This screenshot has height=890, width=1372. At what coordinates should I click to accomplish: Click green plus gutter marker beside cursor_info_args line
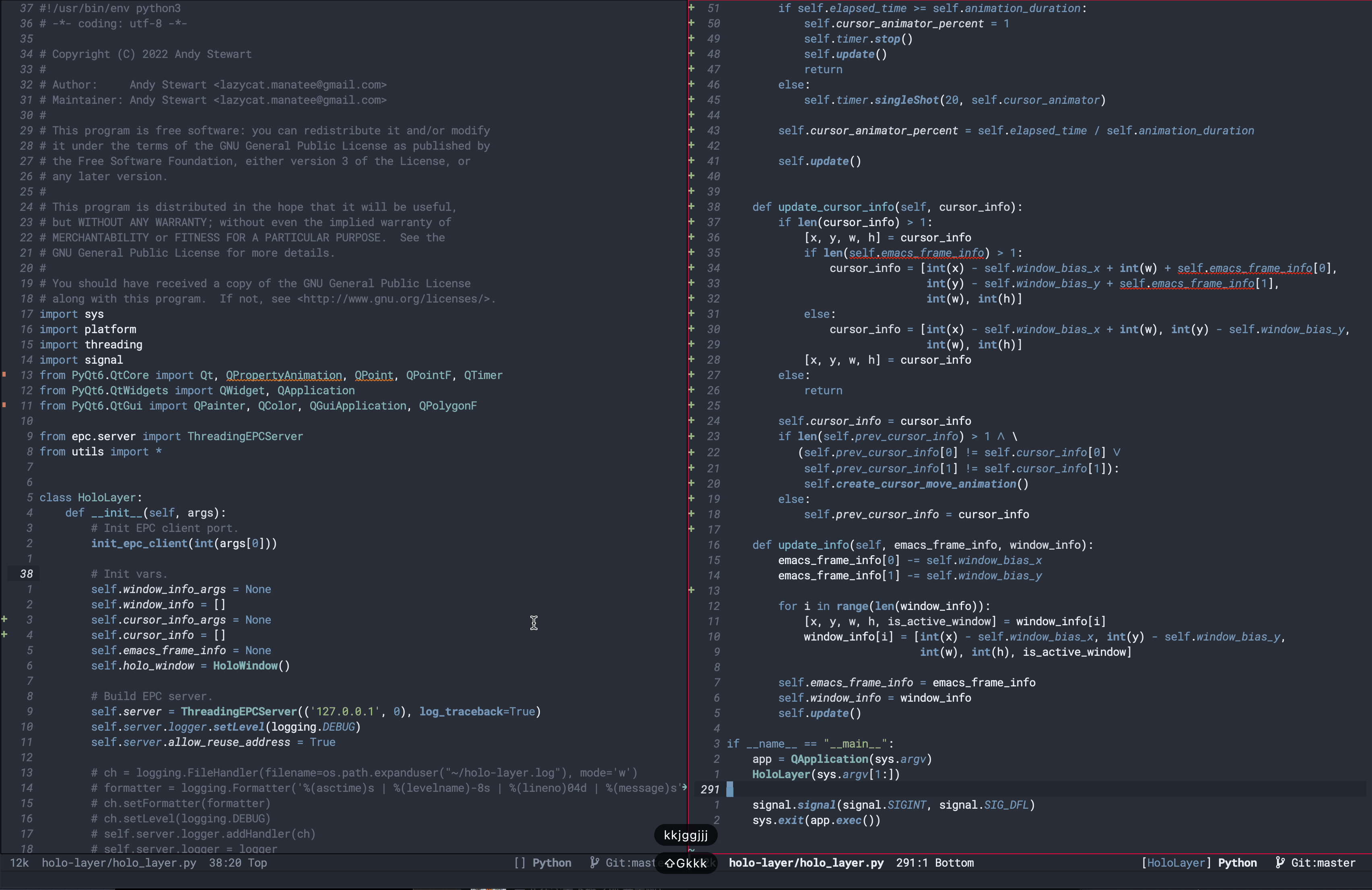click(4, 619)
